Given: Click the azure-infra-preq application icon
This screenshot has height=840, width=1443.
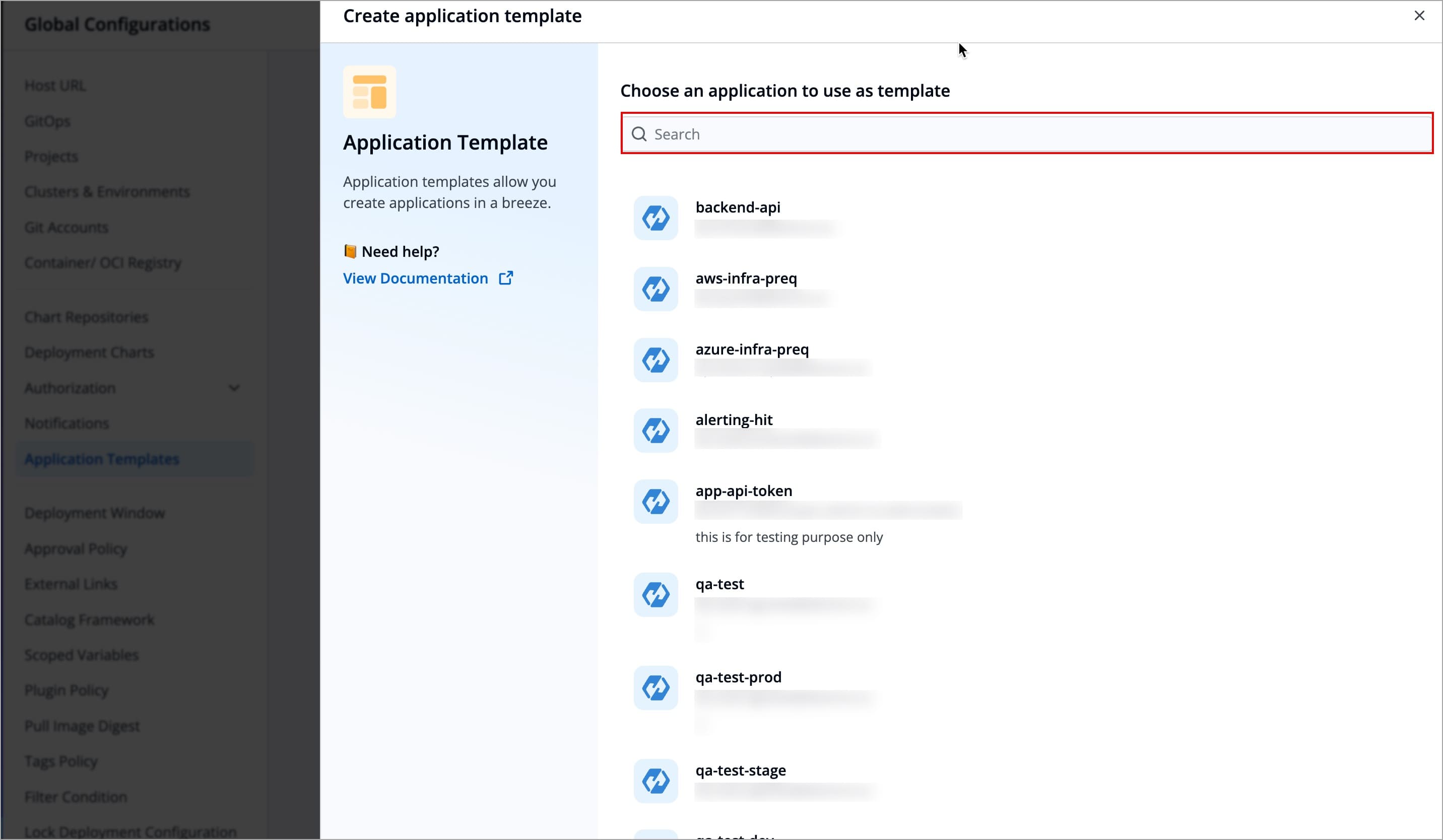Looking at the screenshot, I should pos(655,360).
